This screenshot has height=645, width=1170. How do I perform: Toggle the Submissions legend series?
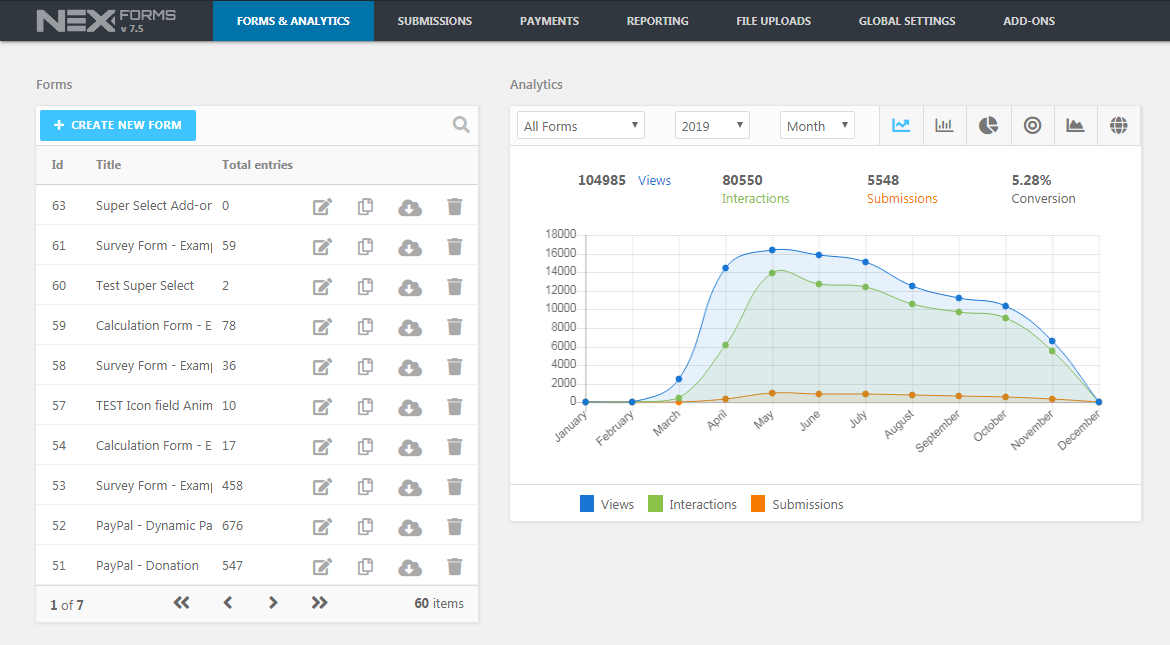797,504
